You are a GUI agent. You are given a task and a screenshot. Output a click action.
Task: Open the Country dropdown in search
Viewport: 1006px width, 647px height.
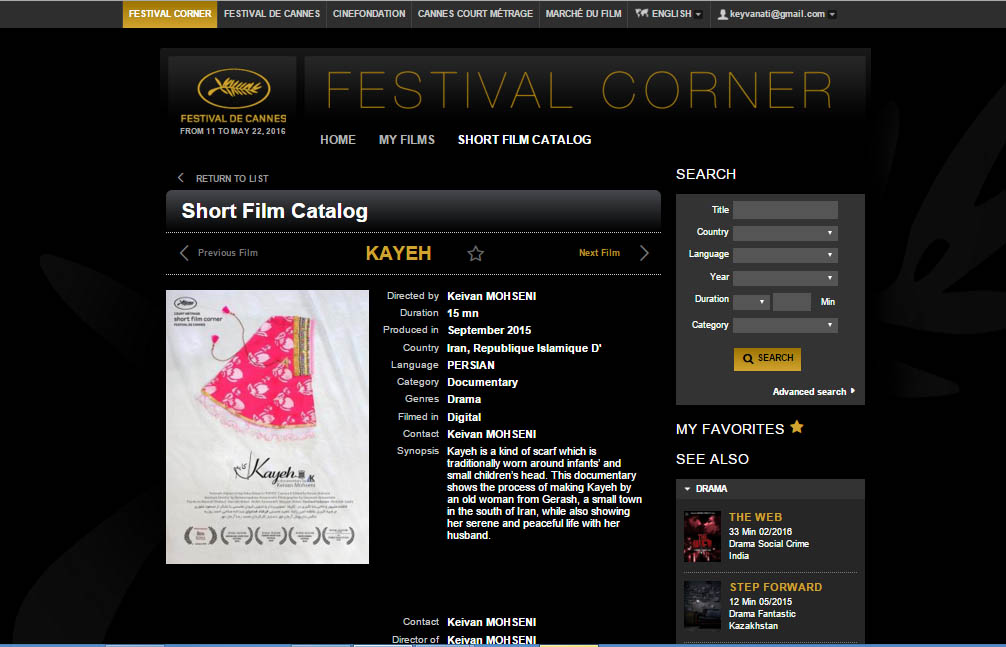(x=785, y=232)
